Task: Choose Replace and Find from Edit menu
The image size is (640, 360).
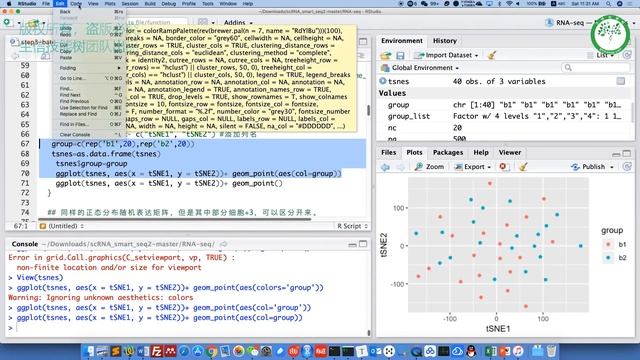Action: 78,114
